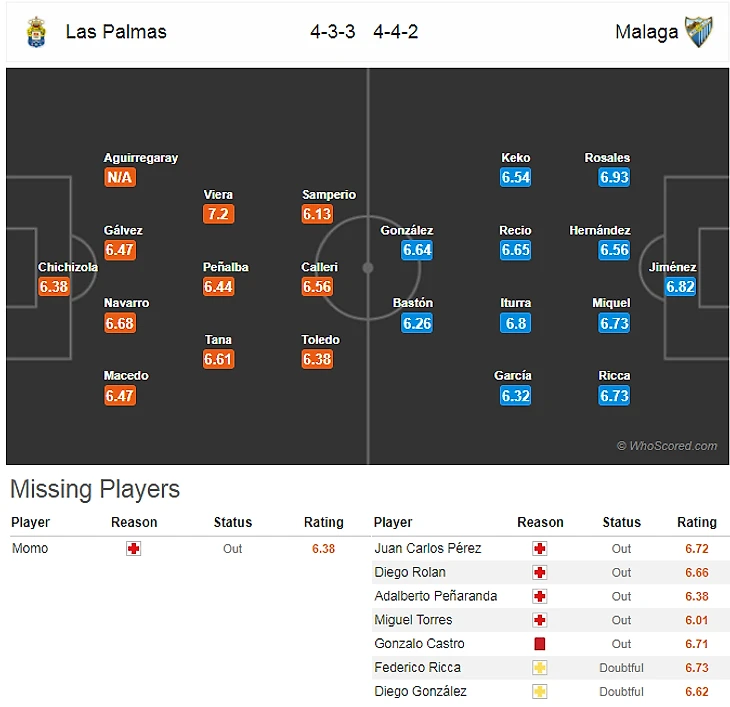This screenshot has width=730, height=707.
Task: Click player name Chichizola on the pitch
Action: [x=68, y=267]
